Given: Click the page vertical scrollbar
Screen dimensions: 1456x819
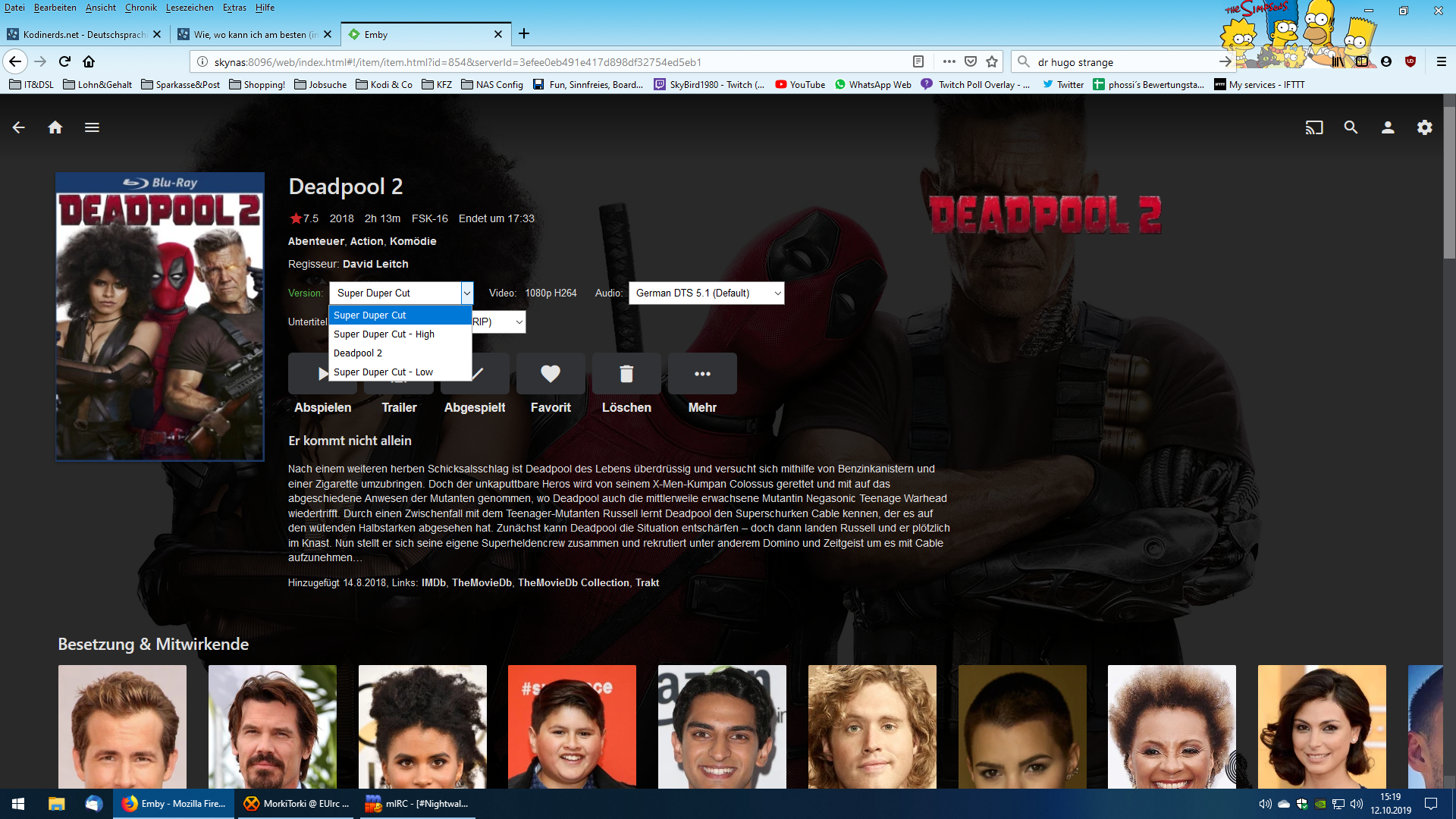Looking at the screenshot, I should coord(1449,182).
